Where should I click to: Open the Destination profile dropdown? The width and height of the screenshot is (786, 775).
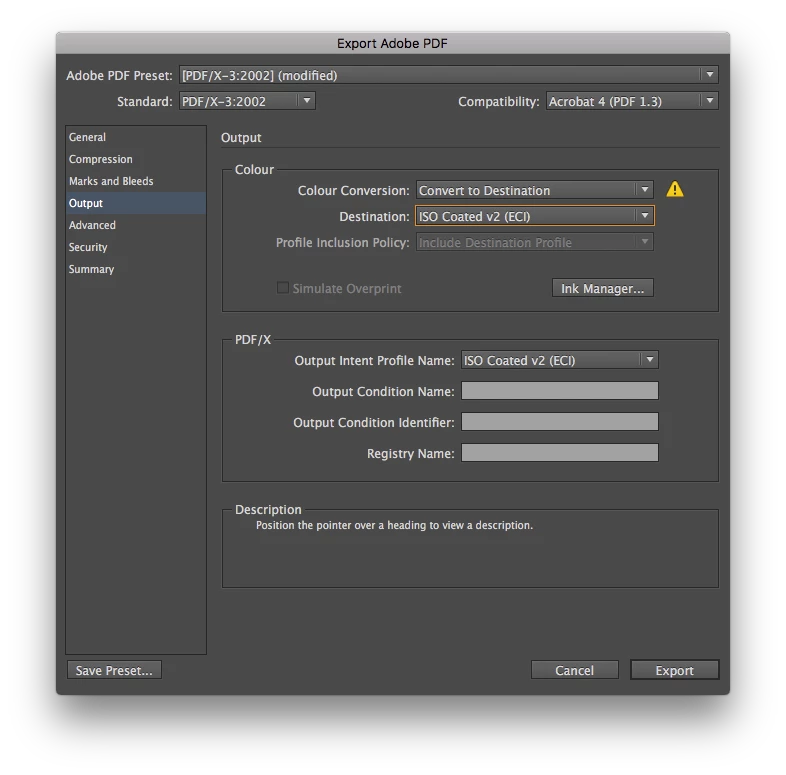pyautogui.click(x=534, y=217)
